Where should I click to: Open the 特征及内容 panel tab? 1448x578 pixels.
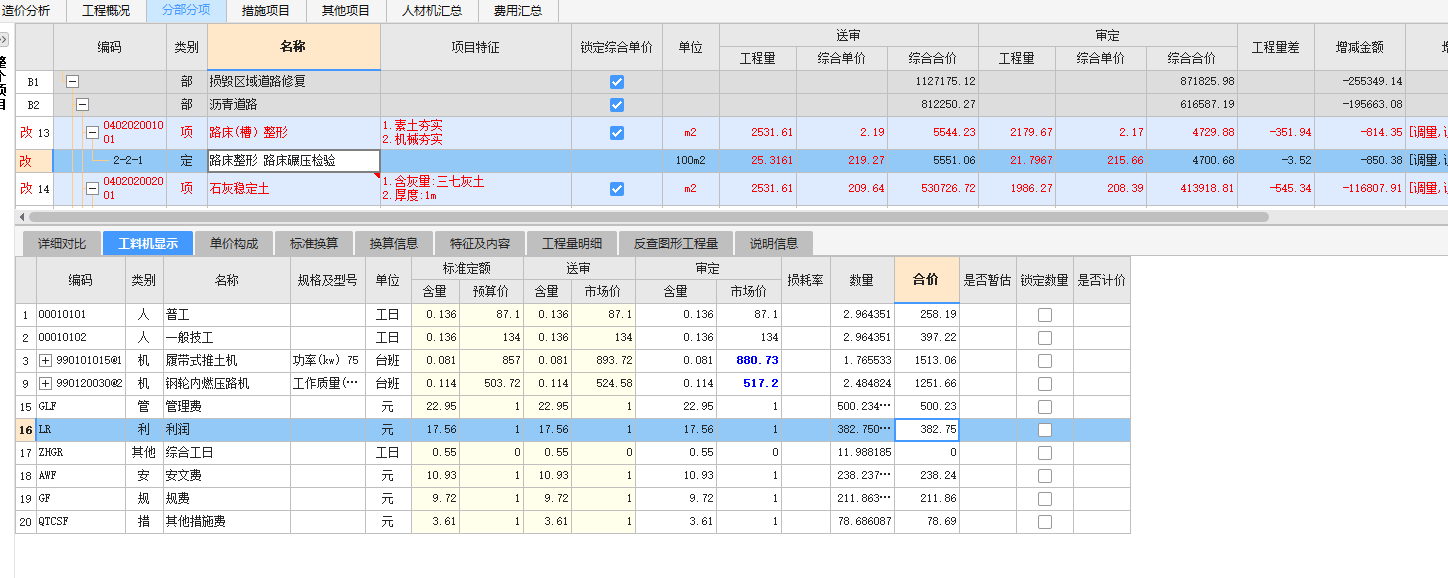(x=480, y=243)
